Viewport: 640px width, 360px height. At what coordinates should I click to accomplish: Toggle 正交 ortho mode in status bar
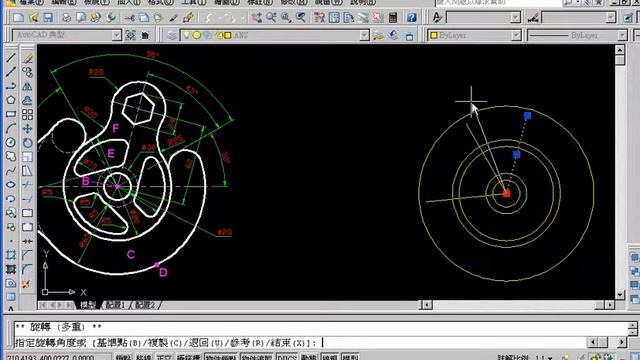click(164, 358)
